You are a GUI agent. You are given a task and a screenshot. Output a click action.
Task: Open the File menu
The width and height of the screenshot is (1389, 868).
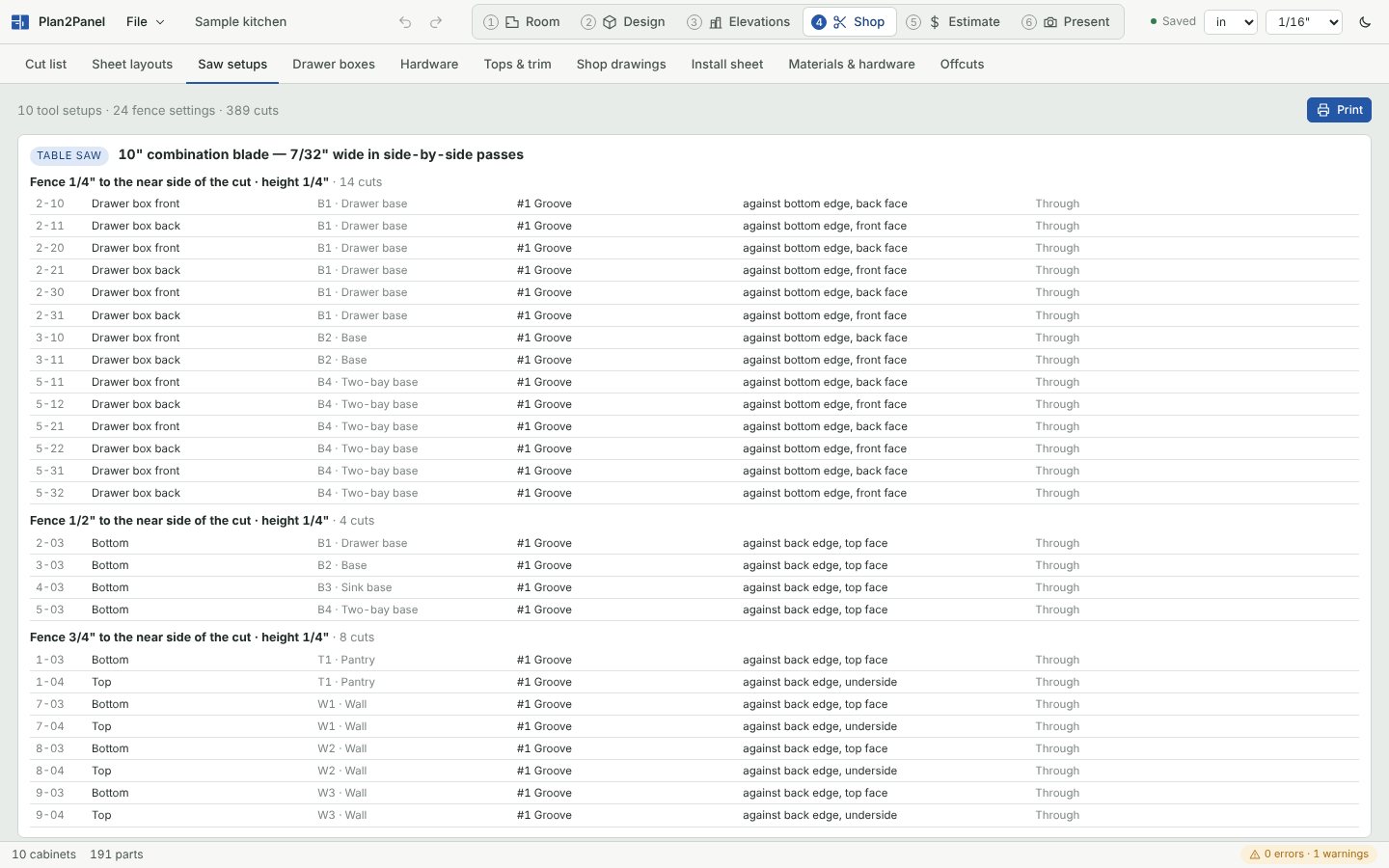pos(145,21)
